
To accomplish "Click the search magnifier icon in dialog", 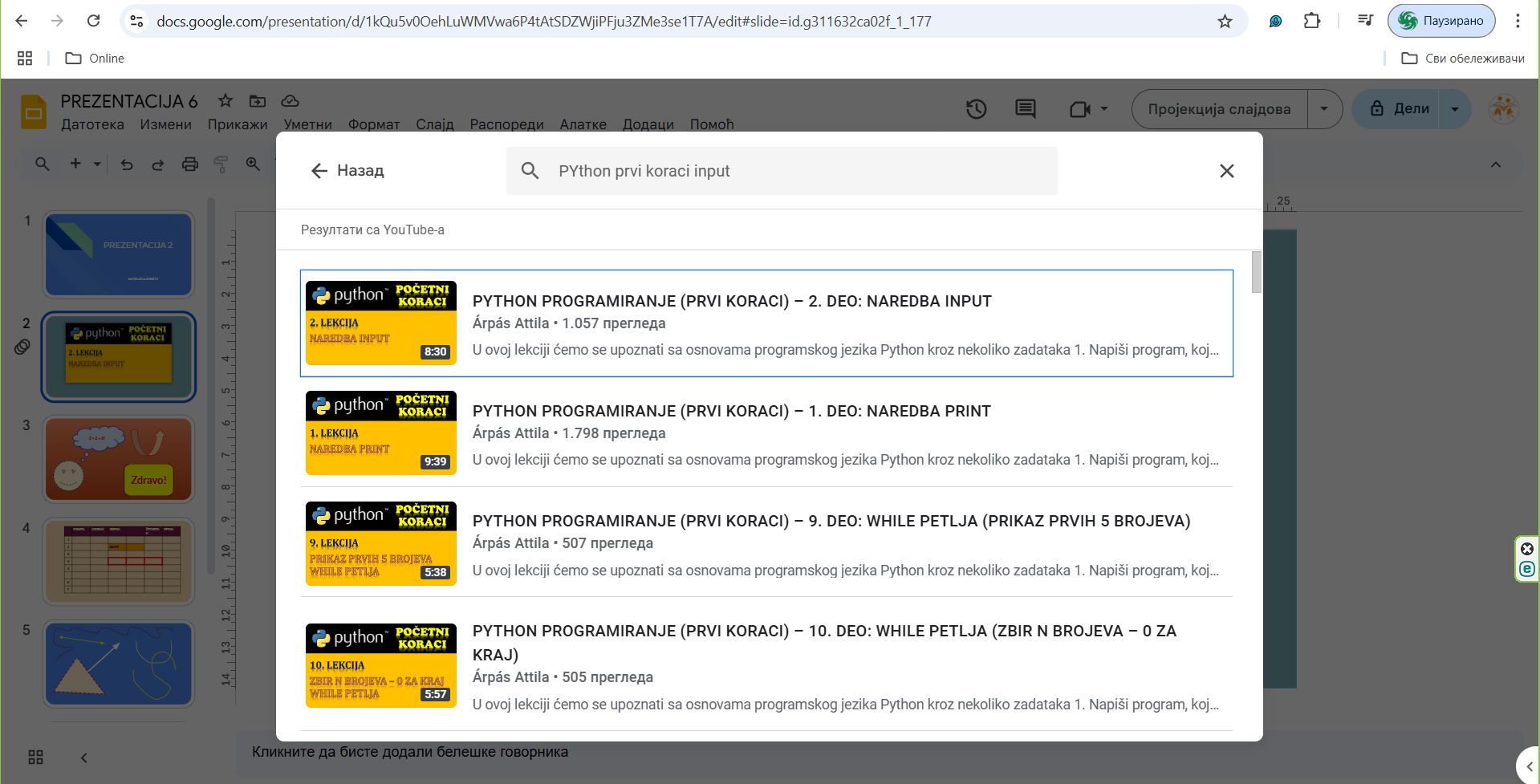I will click(x=530, y=171).
